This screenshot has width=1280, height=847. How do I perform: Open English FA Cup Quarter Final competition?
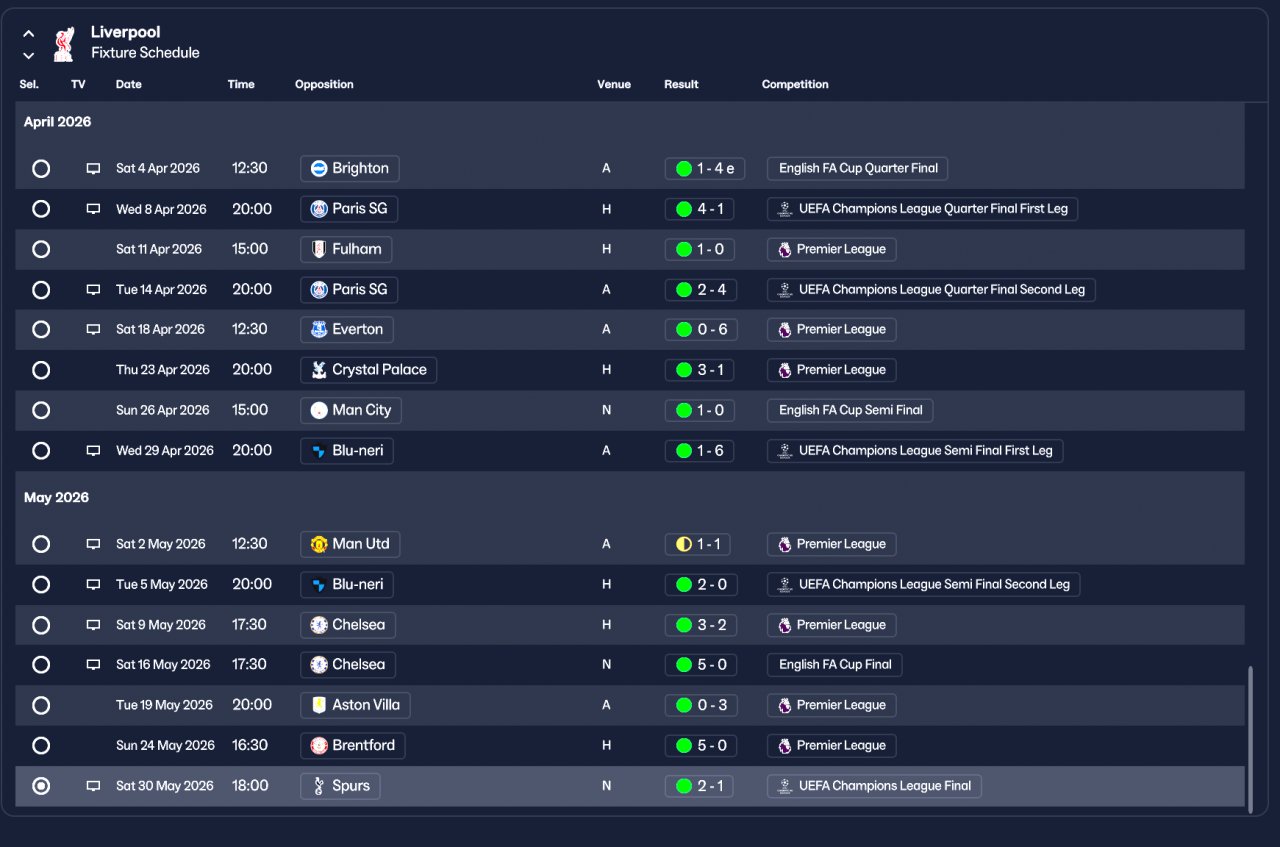click(x=858, y=168)
